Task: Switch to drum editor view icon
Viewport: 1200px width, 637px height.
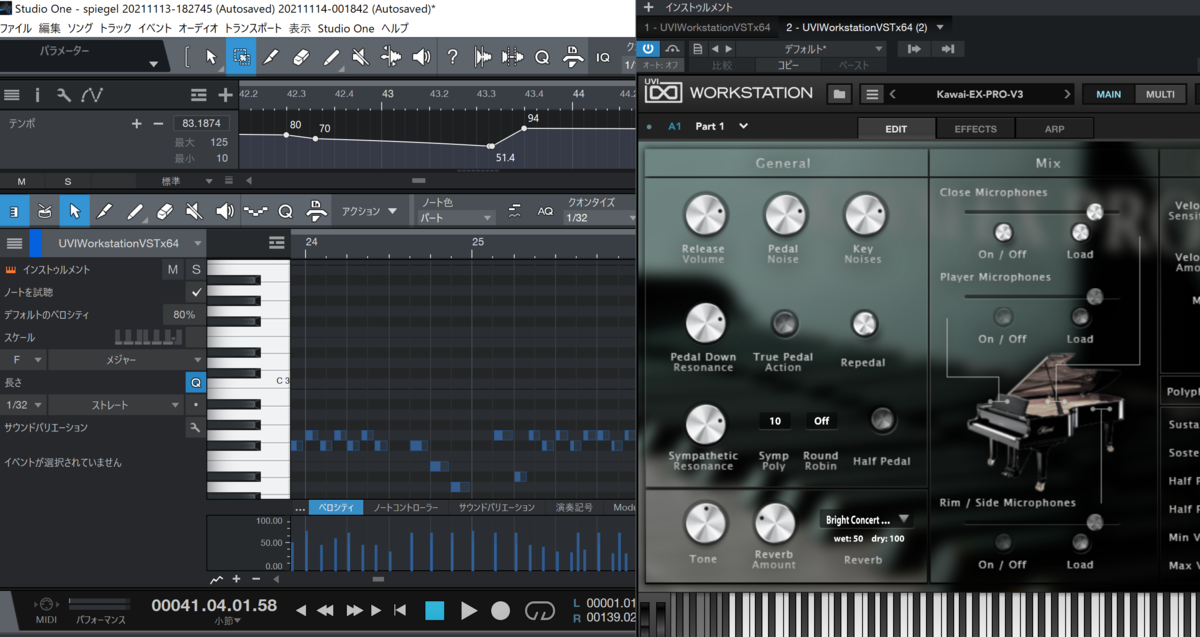Action: (x=45, y=211)
